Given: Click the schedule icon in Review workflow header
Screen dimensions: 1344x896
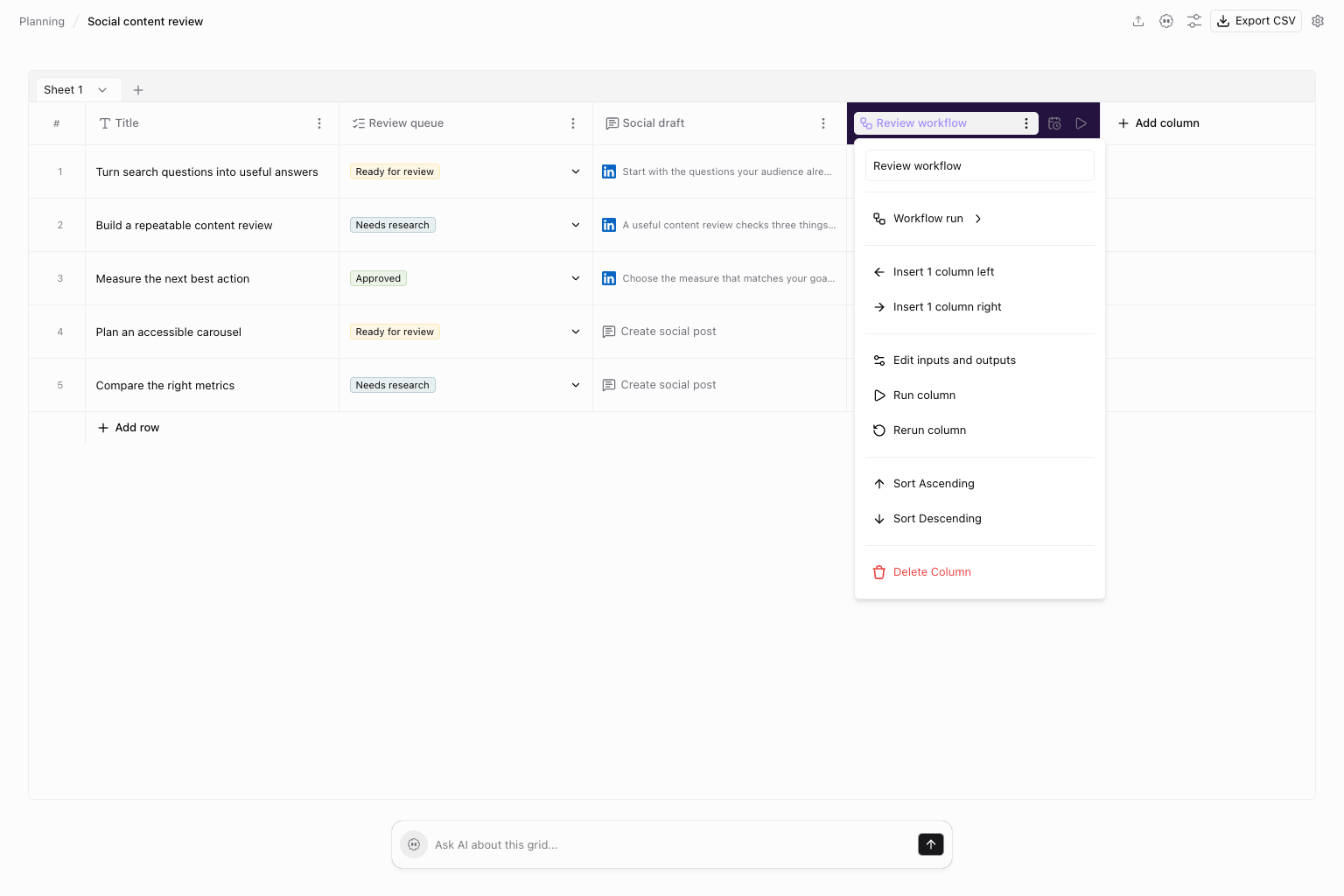Looking at the screenshot, I should tap(1054, 123).
